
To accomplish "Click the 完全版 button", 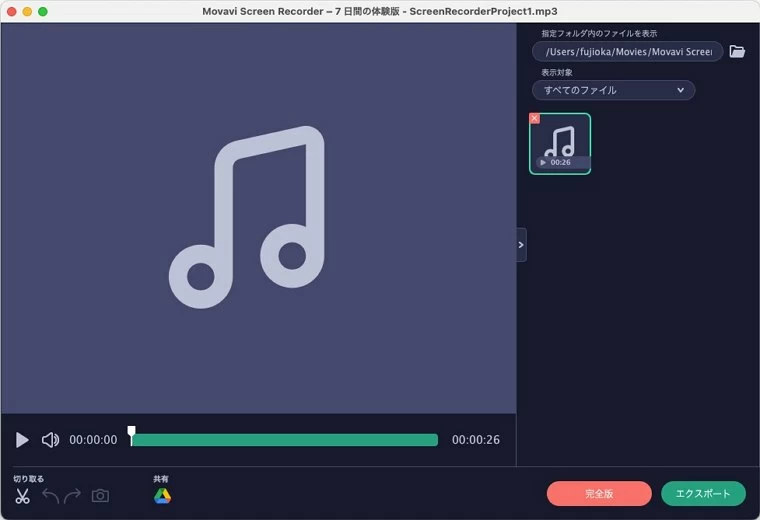I will coord(599,494).
